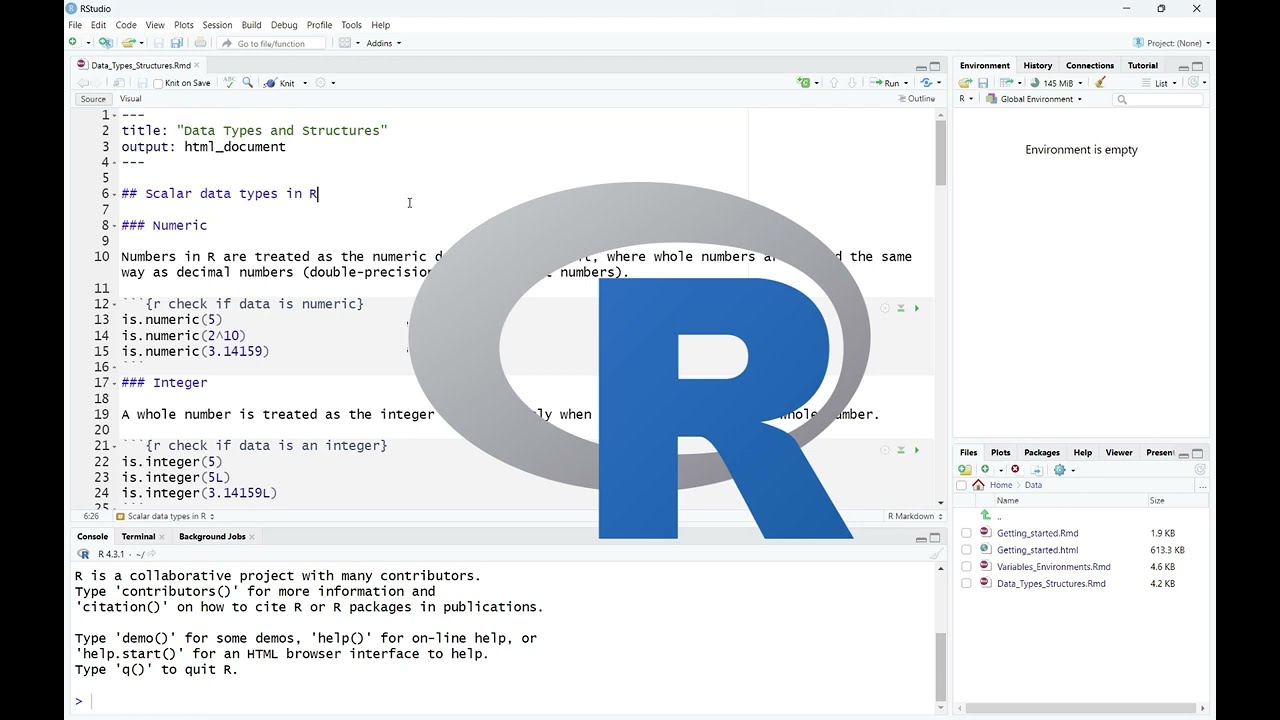Click the Environment search field
Screen dimensions: 1280x720
[x=1159, y=99]
